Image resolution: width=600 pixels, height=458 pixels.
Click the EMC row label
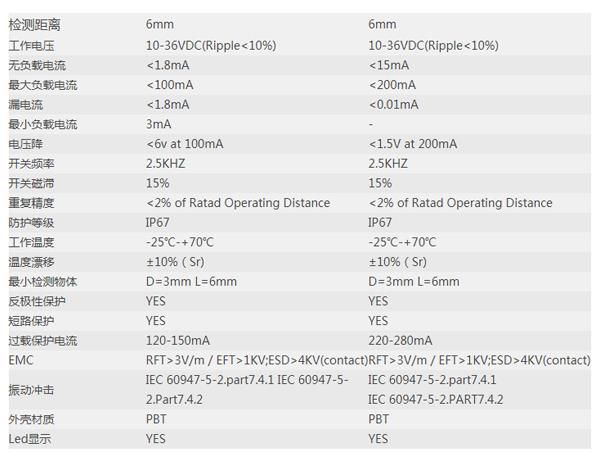click(21, 360)
